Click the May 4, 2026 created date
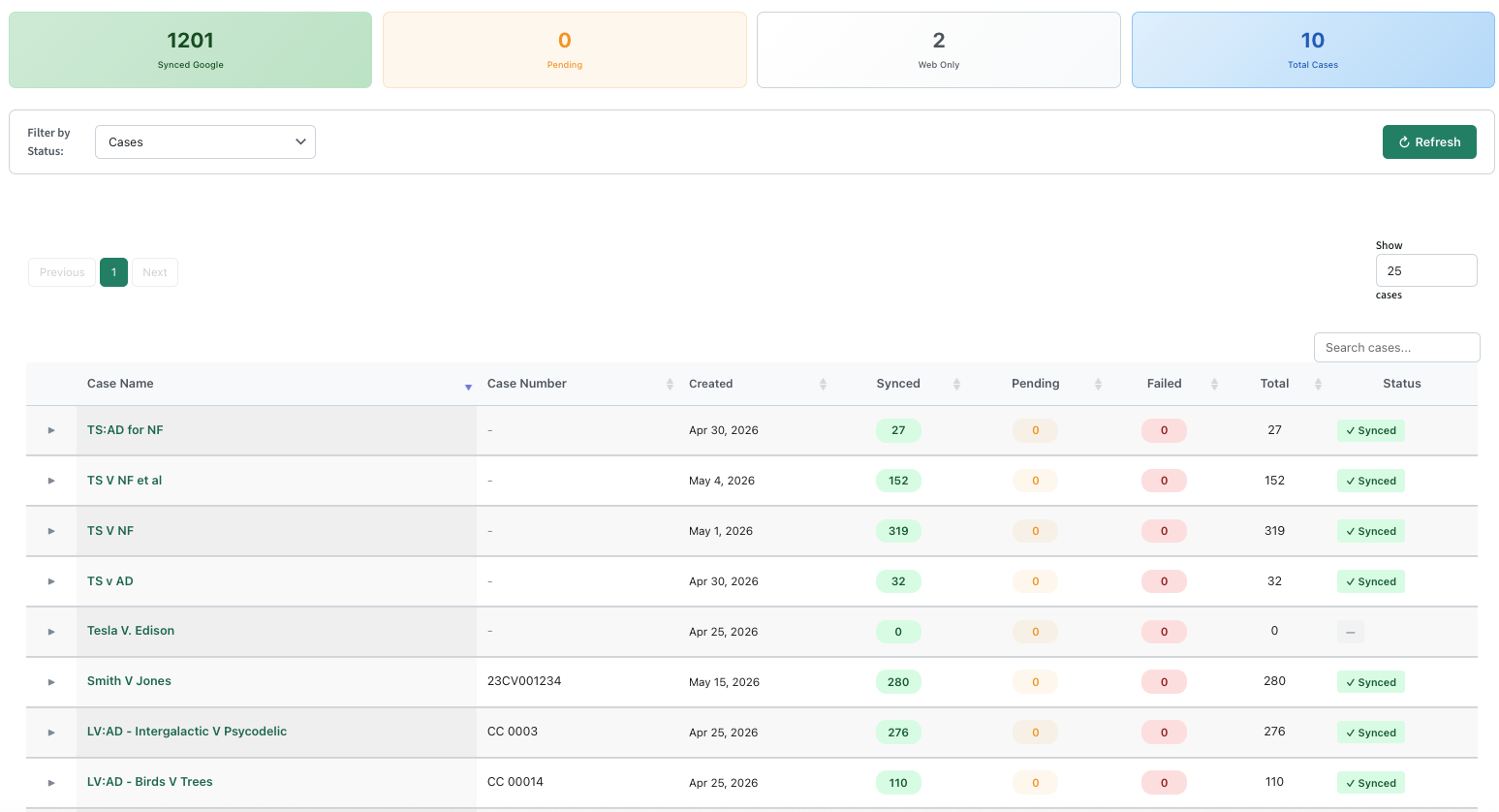 point(722,481)
